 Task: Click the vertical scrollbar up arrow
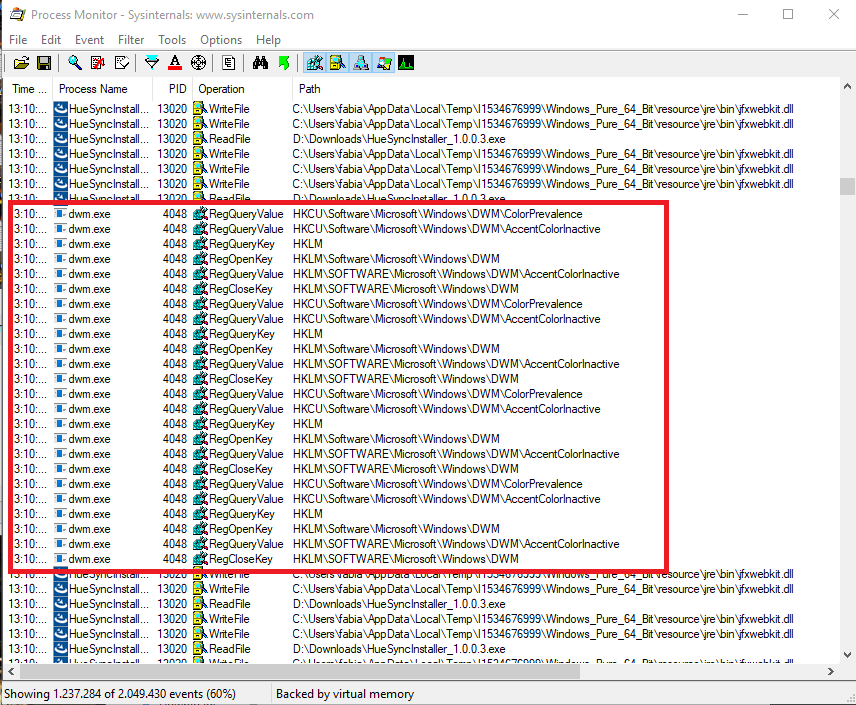(x=847, y=86)
